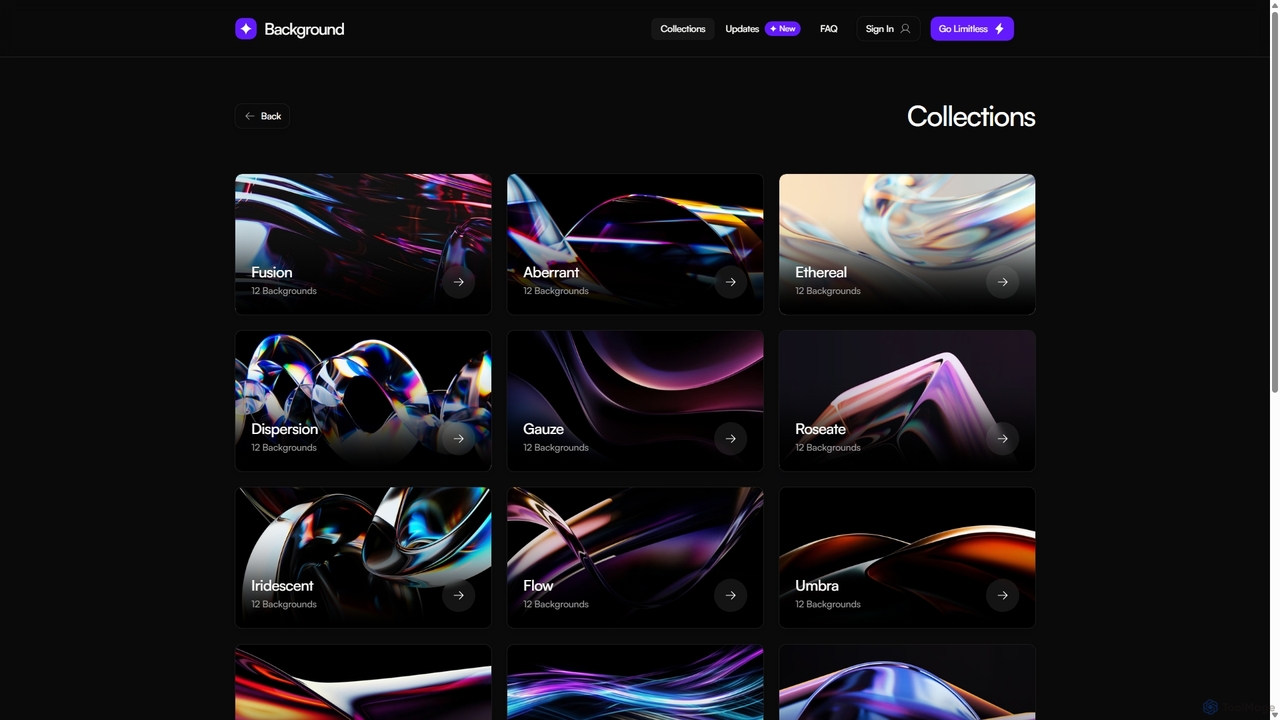Open the Aberrant collection arrow button
Image resolution: width=1280 pixels, height=720 pixels.
pyautogui.click(x=730, y=282)
